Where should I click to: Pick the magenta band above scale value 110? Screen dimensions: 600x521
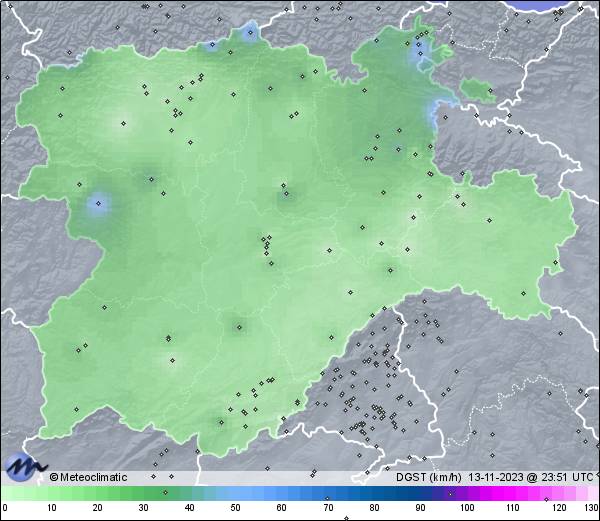point(512,493)
